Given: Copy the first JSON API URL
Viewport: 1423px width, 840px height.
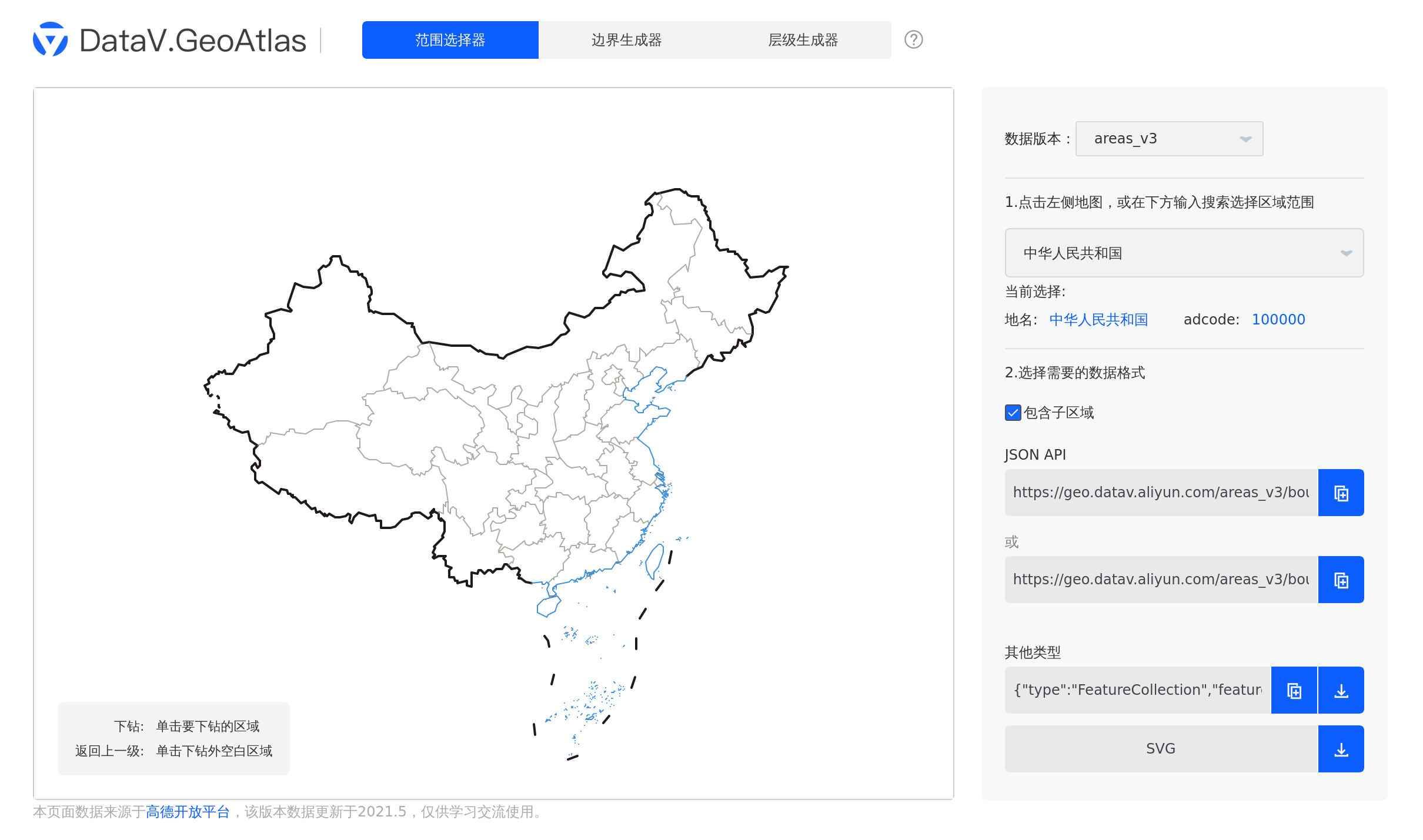Looking at the screenshot, I should tap(1341, 493).
